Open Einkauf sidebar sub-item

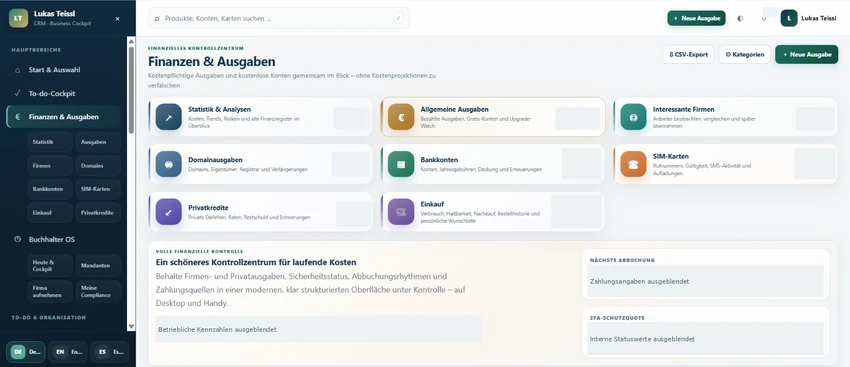coord(50,213)
